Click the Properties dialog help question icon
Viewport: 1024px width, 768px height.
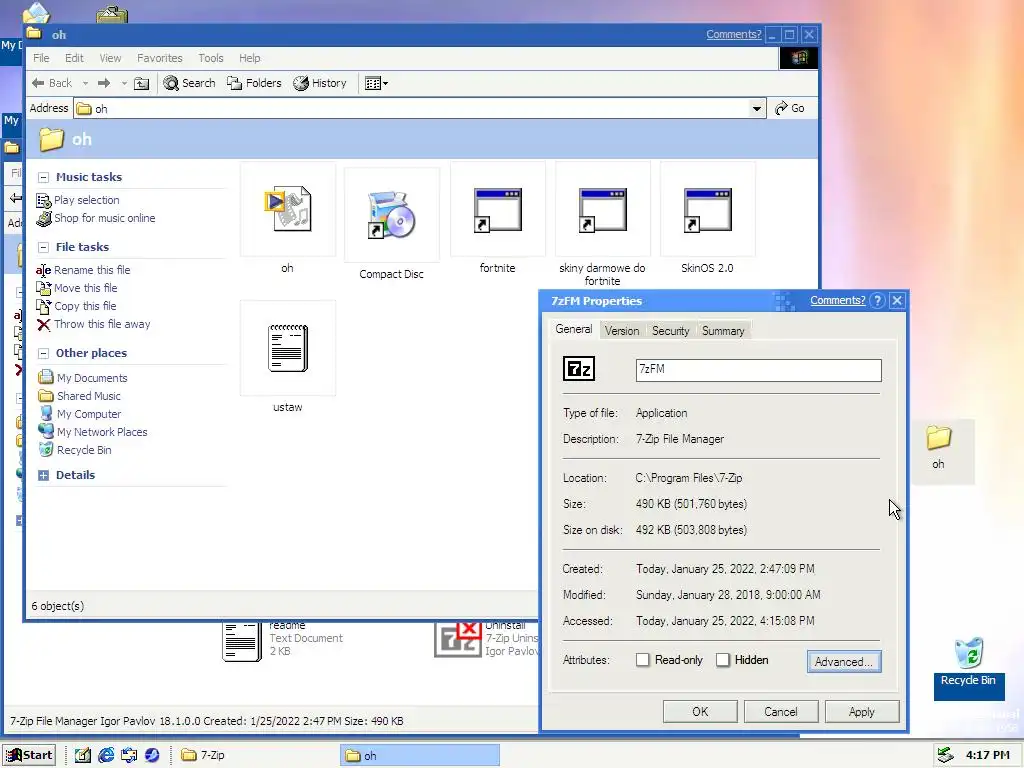(878, 300)
